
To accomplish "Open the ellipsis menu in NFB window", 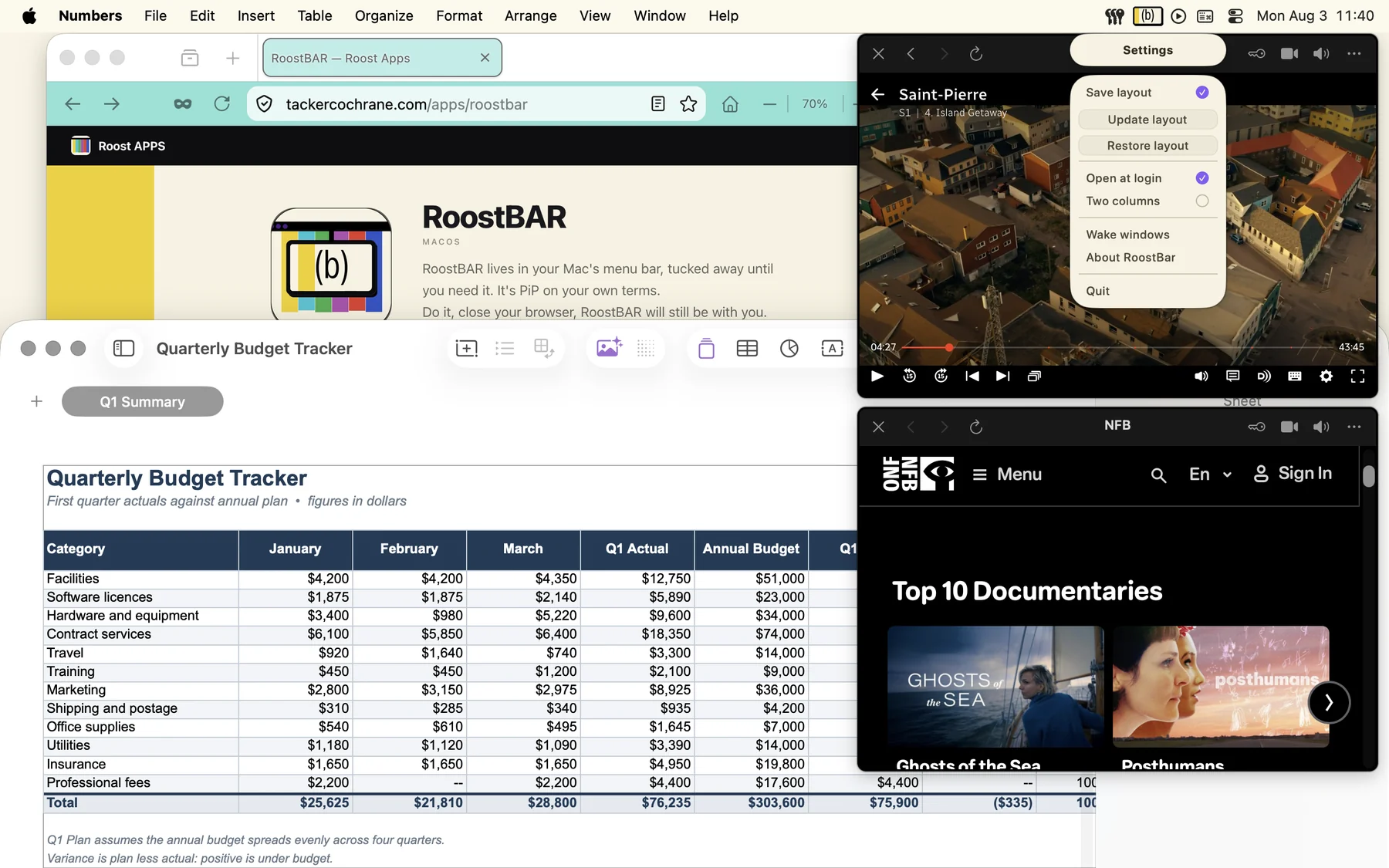I will click(x=1354, y=427).
